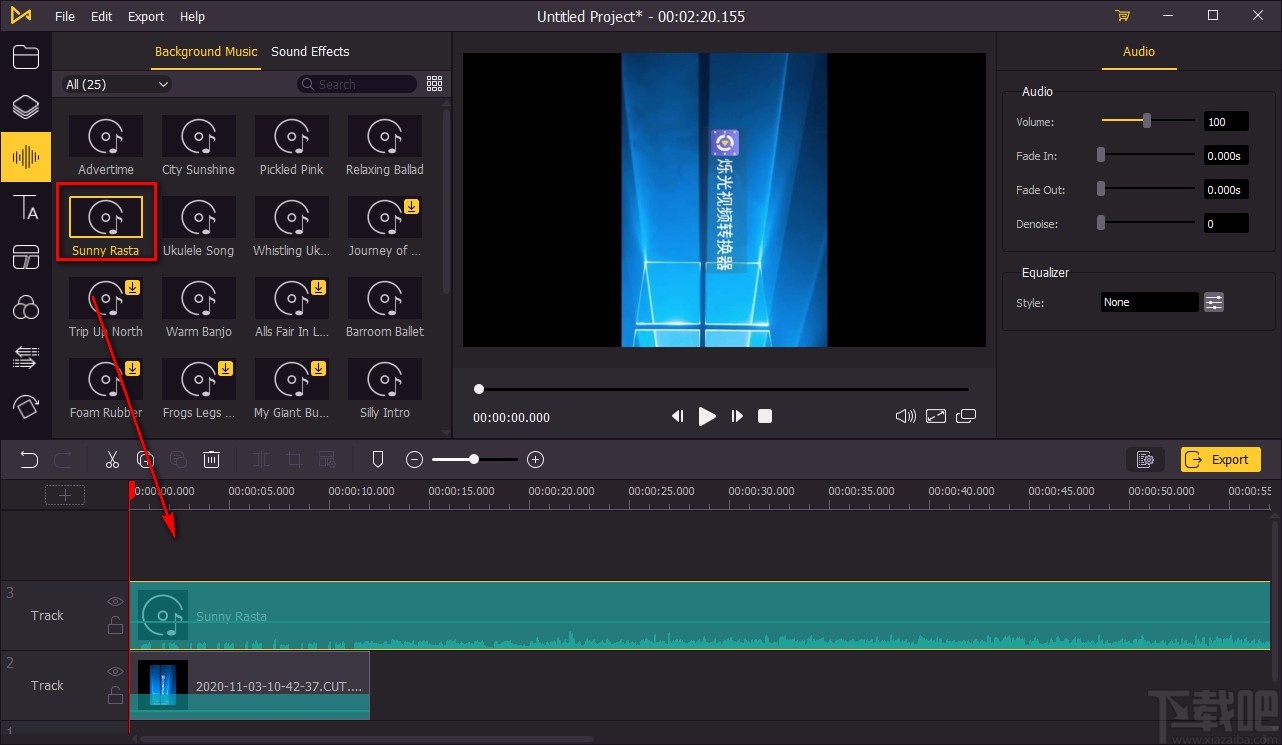Add a marker on the timeline

pyautogui.click(x=378, y=460)
